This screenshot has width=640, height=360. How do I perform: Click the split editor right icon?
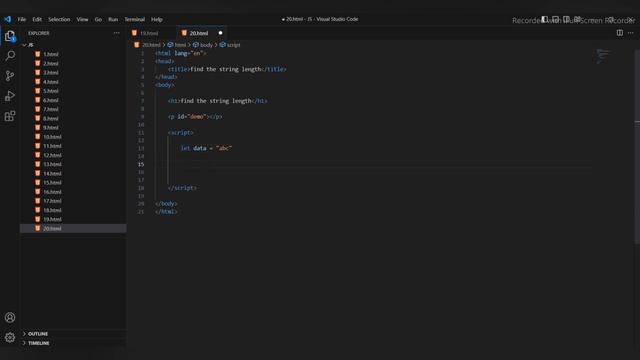pos(620,33)
